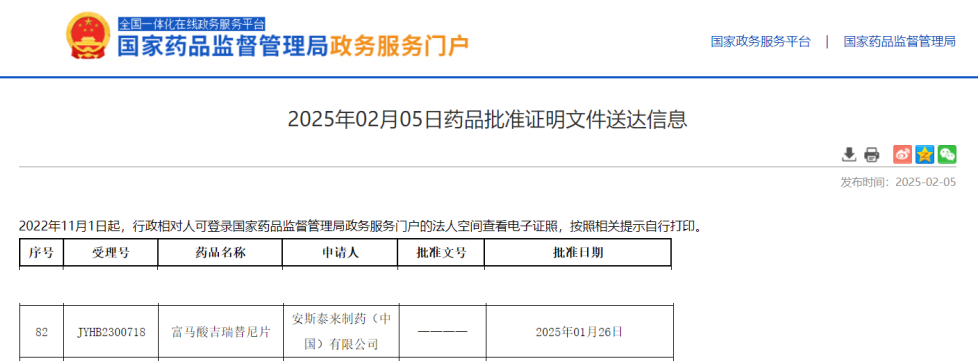Click the 全国一体化在线政务服务平台 banner text
The width and height of the screenshot is (978, 364).
pyautogui.click(x=192, y=24)
